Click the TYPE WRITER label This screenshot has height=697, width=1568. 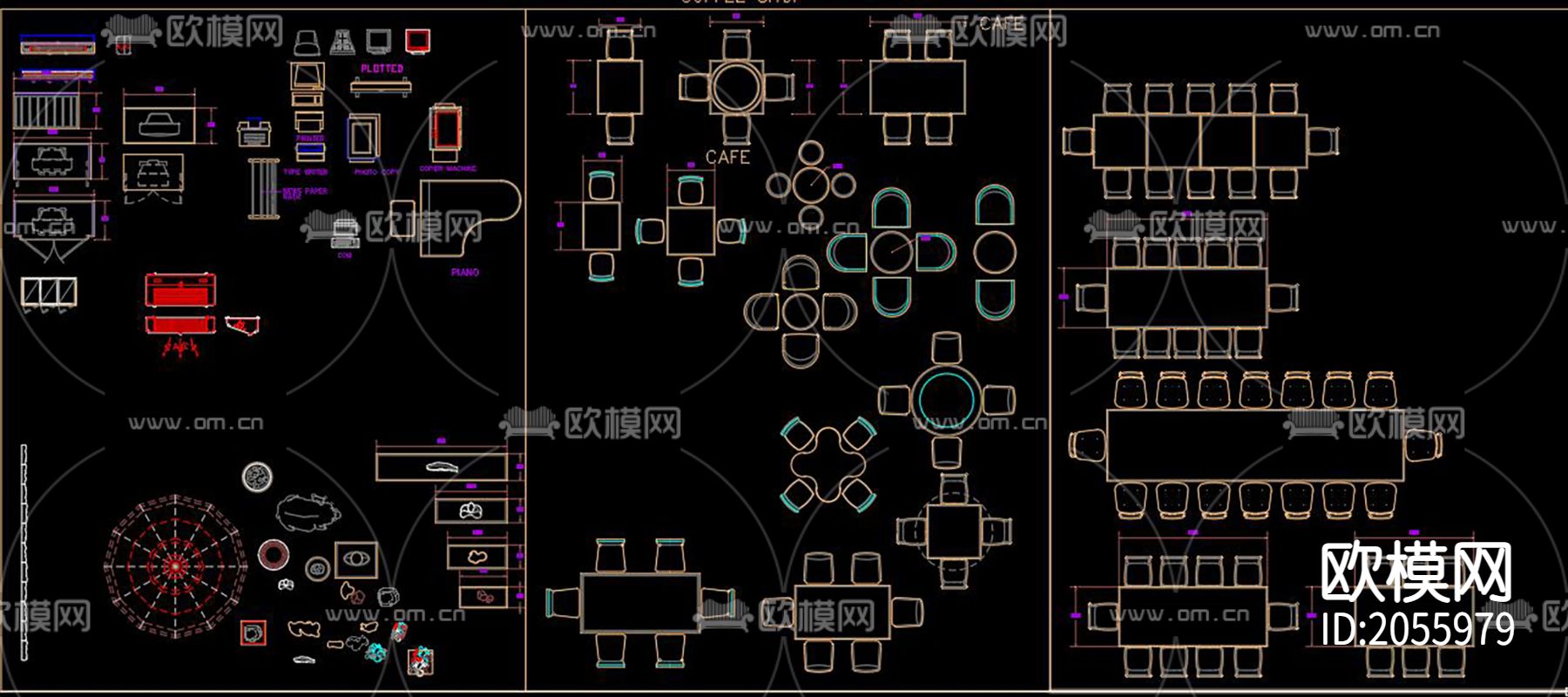pos(305,173)
